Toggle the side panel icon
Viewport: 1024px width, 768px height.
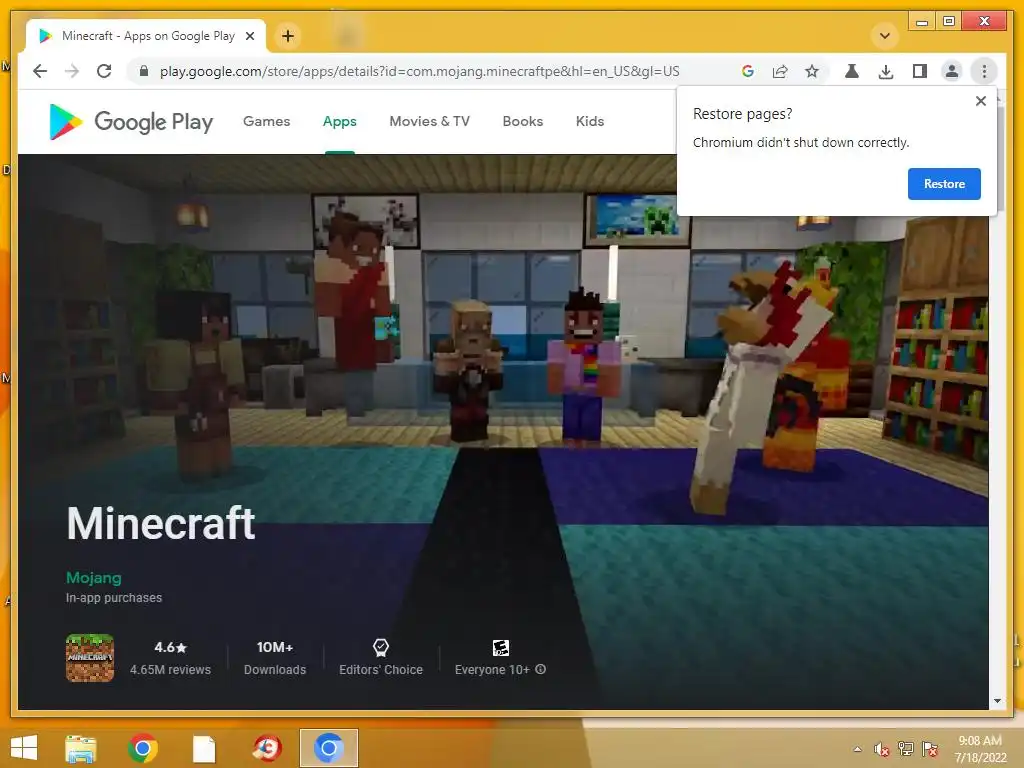point(920,71)
